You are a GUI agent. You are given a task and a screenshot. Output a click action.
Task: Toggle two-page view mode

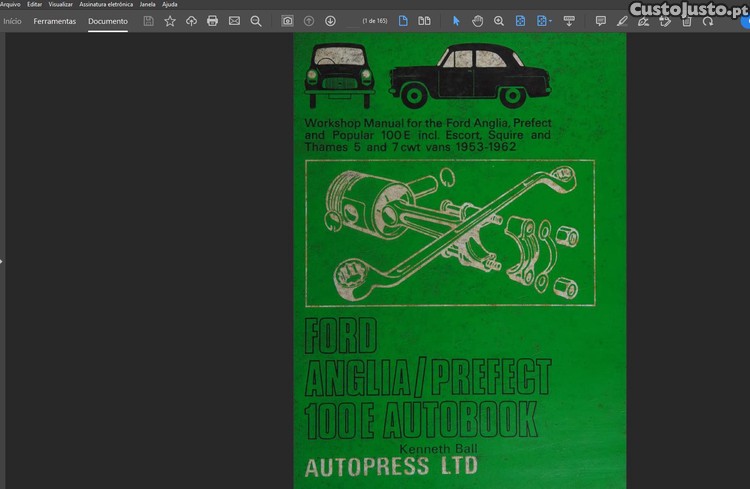[x=424, y=21]
